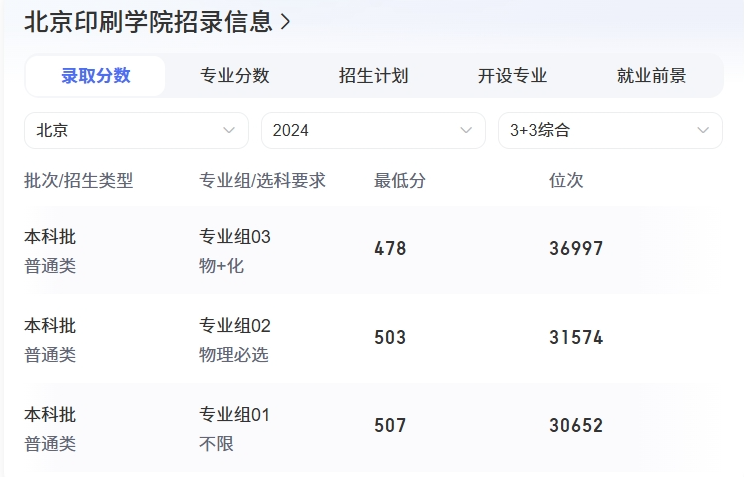Viewport: 744px width, 477px height.
Task: Click 普通类 in the 专业组02 row
Action: point(50,355)
